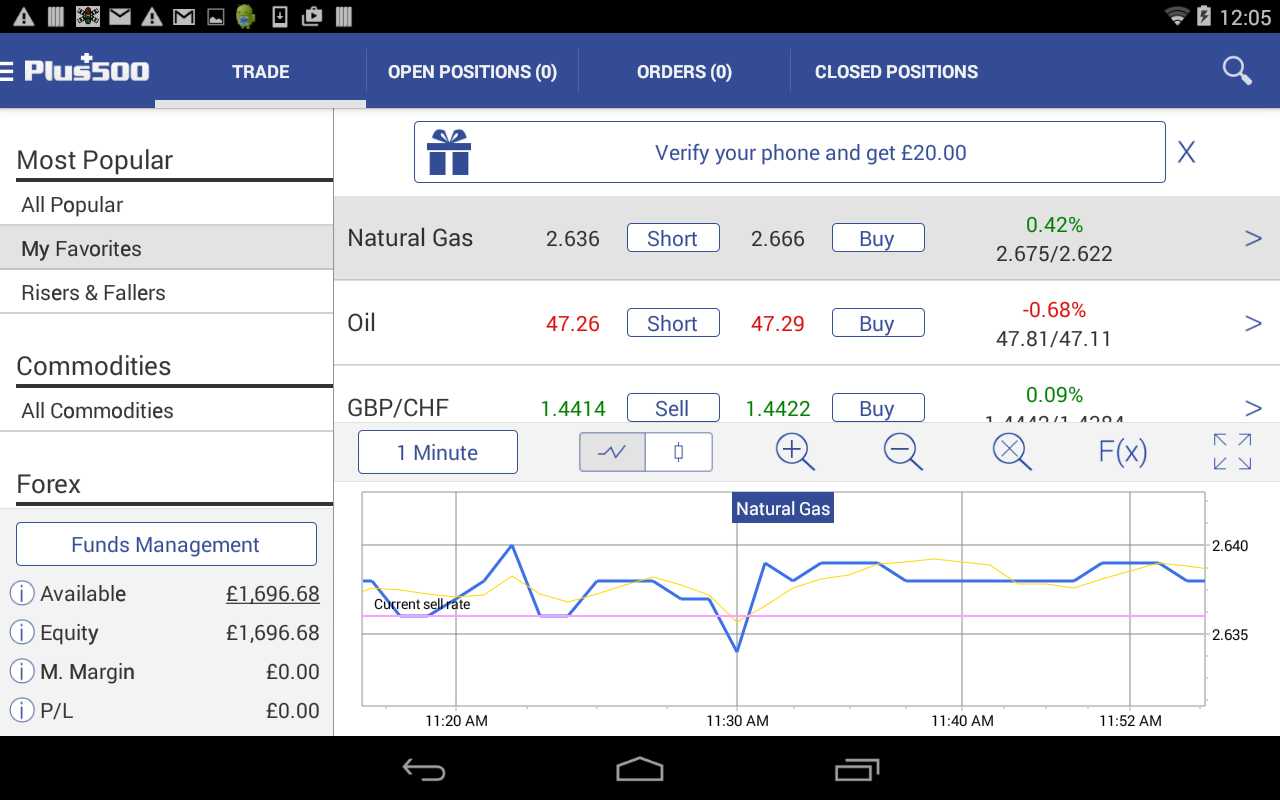The height and width of the screenshot is (800, 1280).
Task: Show info for Available balance
Action: tap(22, 593)
